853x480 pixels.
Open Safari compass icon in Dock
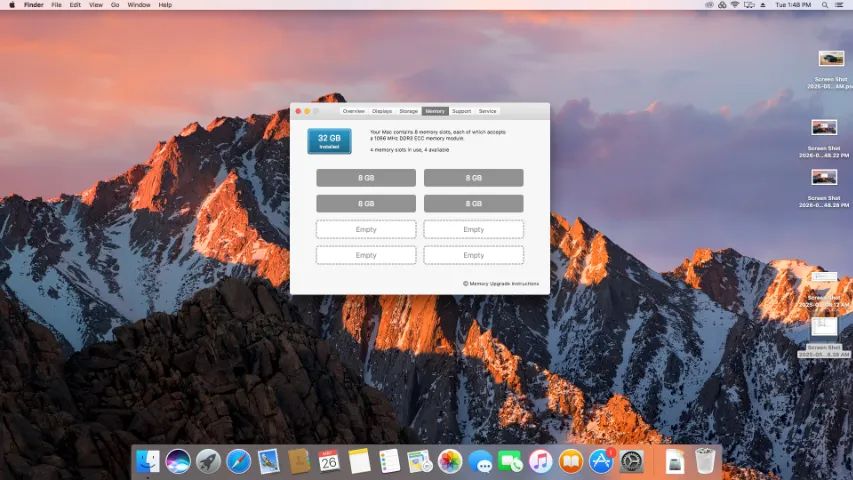238,461
